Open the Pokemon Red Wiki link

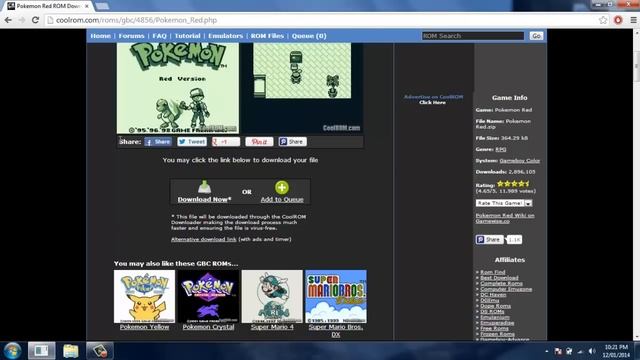(x=505, y=218)
